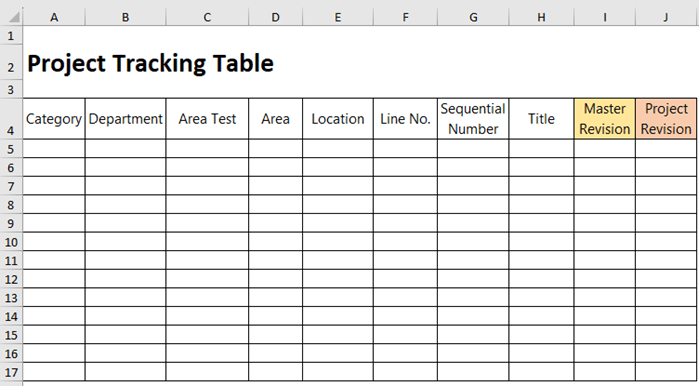This screenshot has height=386, width=699.
Task: Select the Sequential Number header cell
Action: [x=473, y=119]
